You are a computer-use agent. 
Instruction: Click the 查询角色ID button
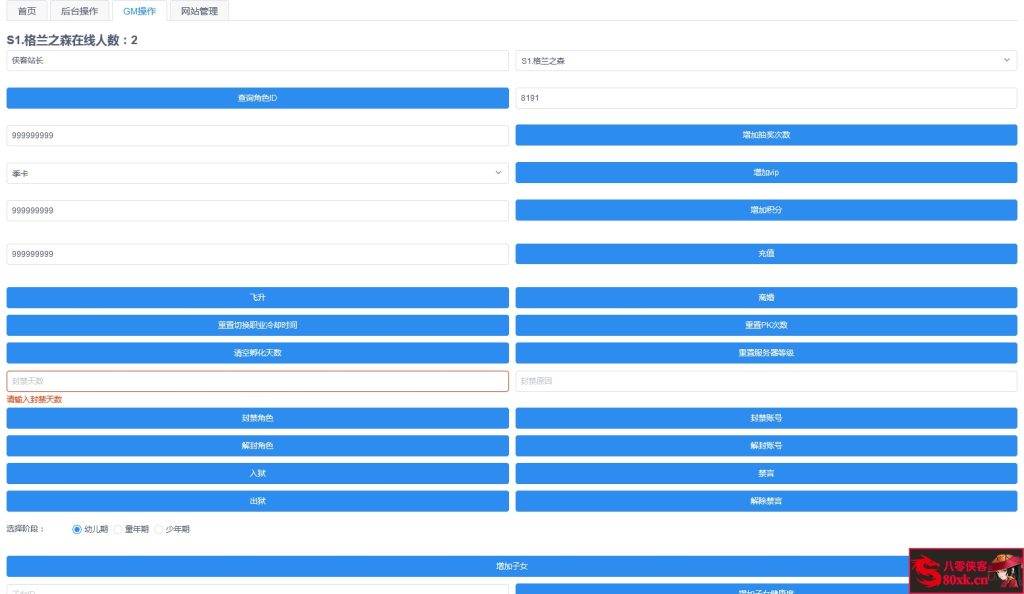pyautogui.click(x=257, y=98)
